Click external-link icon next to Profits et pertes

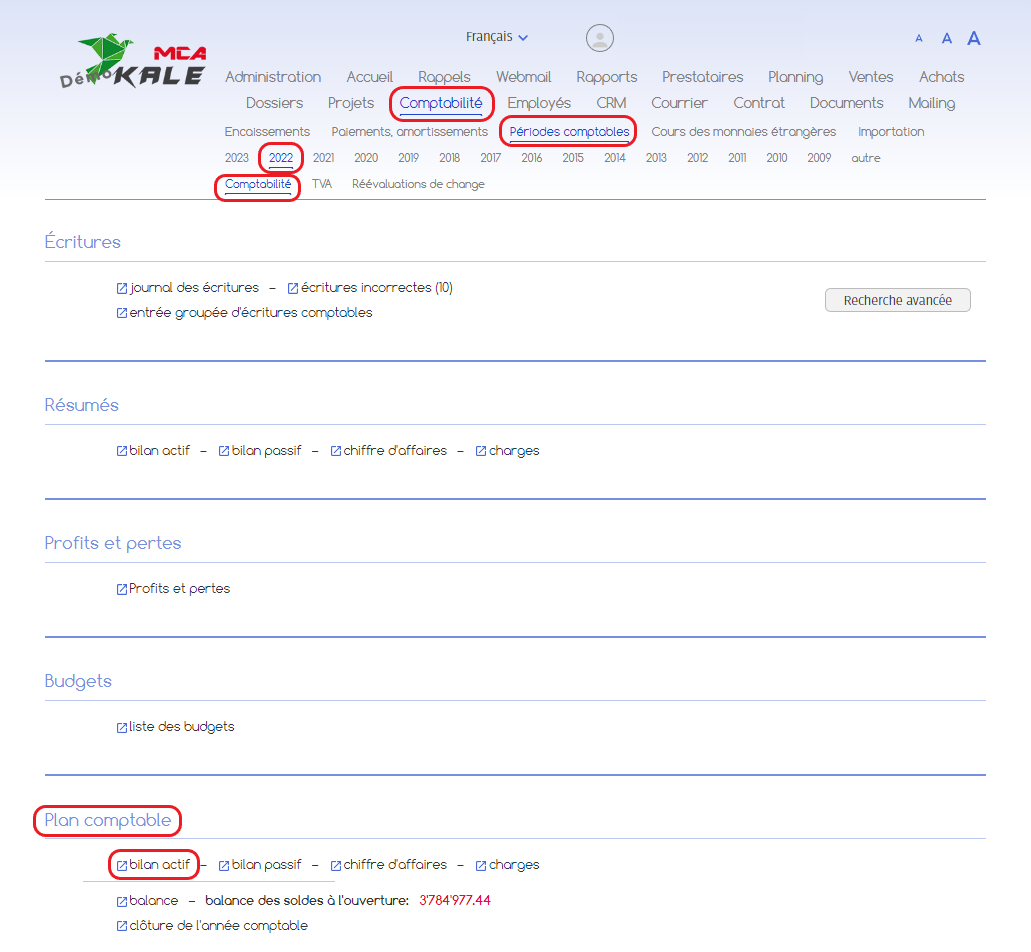[x=122, y=589]
